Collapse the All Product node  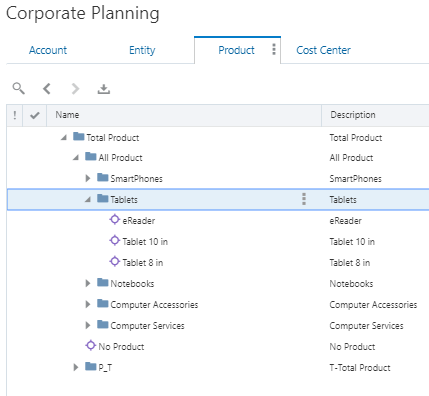point(76,157)
